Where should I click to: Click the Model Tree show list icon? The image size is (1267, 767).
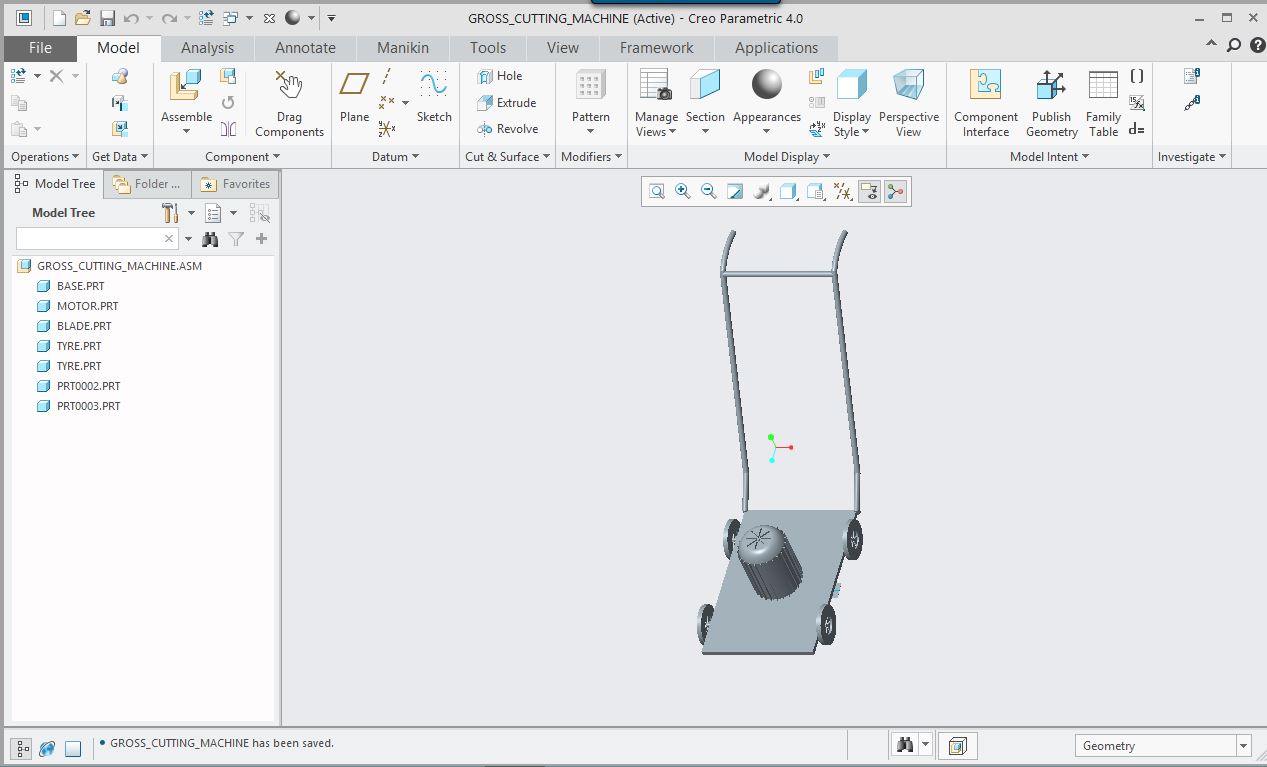[212, 213]
